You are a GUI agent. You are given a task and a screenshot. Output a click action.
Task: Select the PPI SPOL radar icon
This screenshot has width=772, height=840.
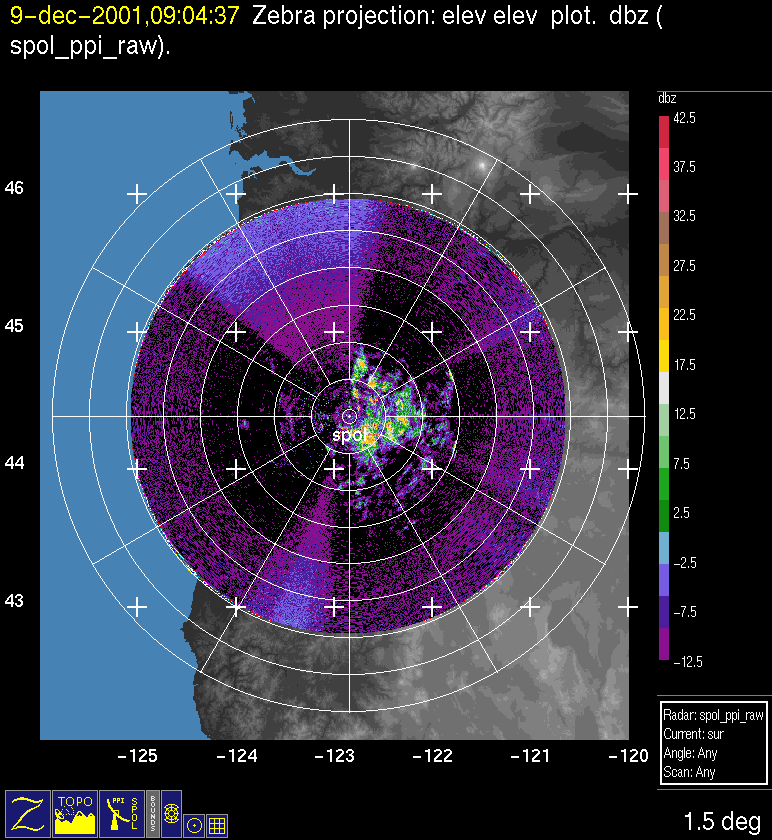point(121,812)
